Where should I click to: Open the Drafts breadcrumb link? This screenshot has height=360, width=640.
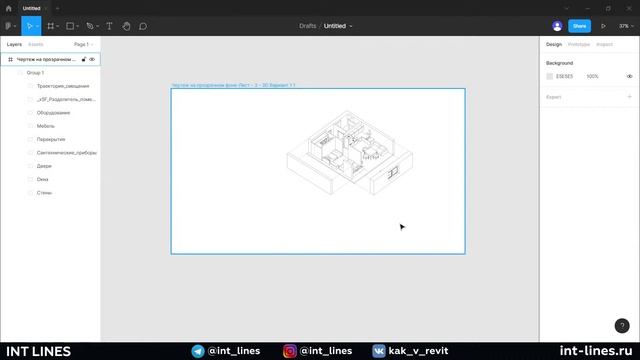307,26
